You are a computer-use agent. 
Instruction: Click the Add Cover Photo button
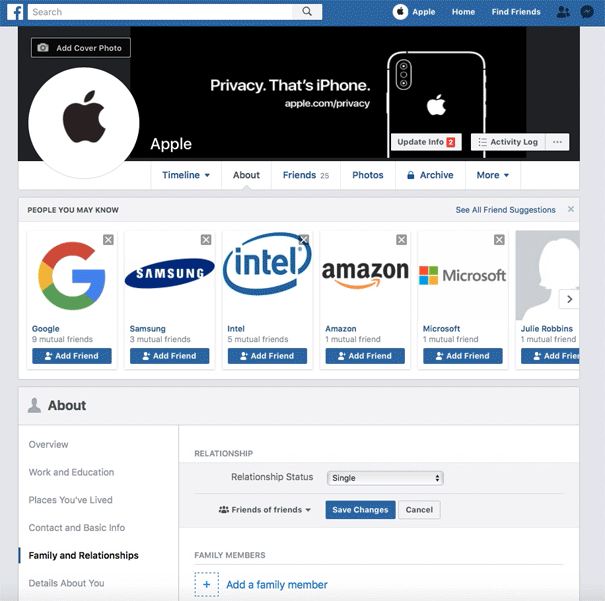[x=81, y=48]
